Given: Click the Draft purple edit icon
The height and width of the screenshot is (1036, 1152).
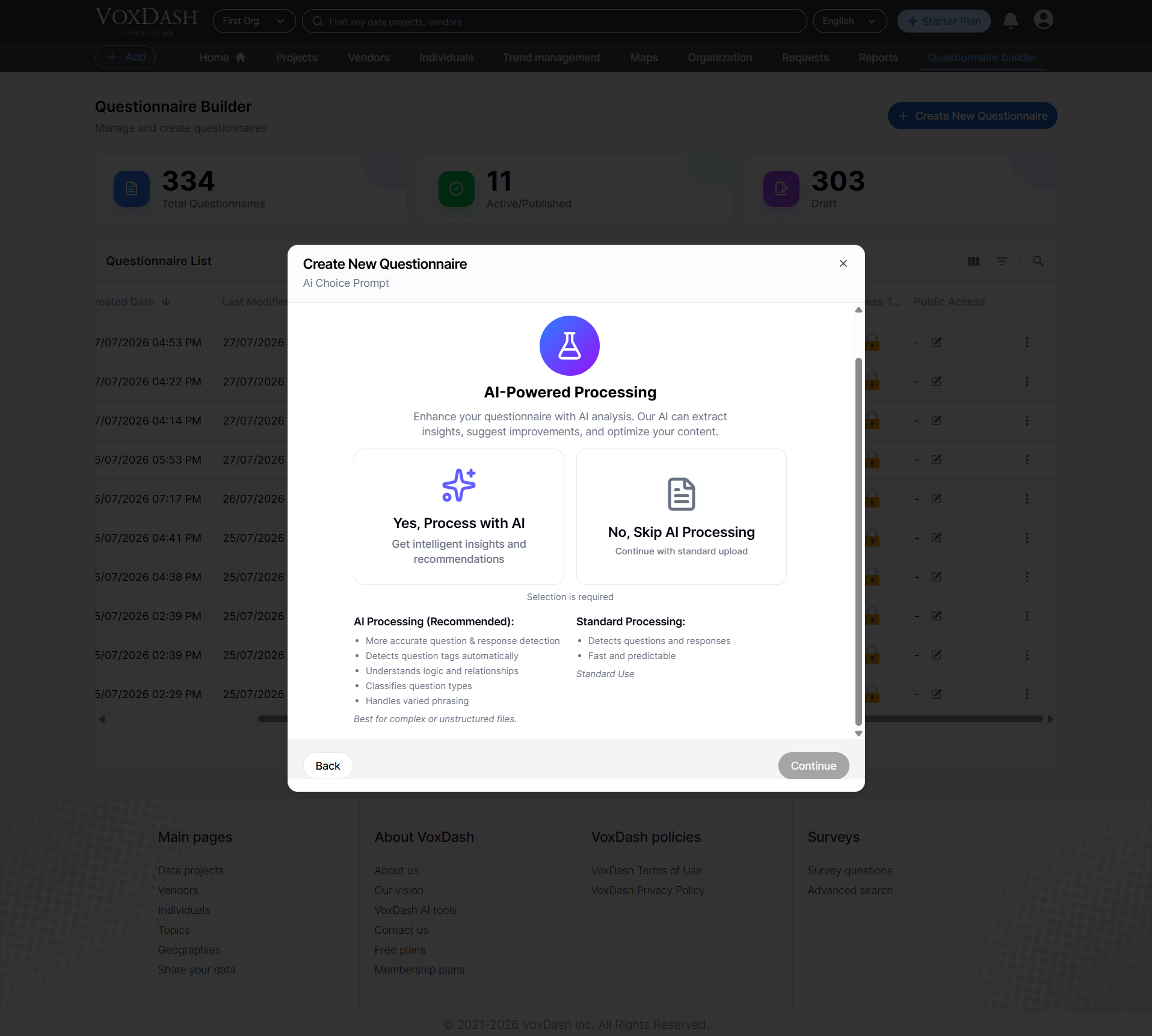Looking at the screenshot, I should click(x=781, y=189).
